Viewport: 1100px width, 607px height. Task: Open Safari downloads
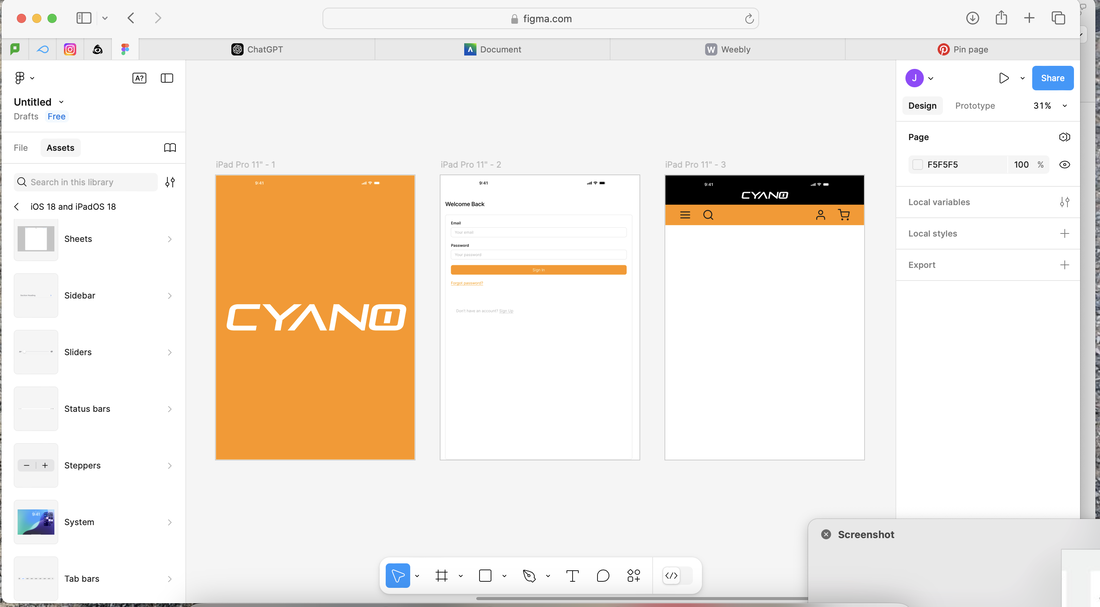(972, 18)
